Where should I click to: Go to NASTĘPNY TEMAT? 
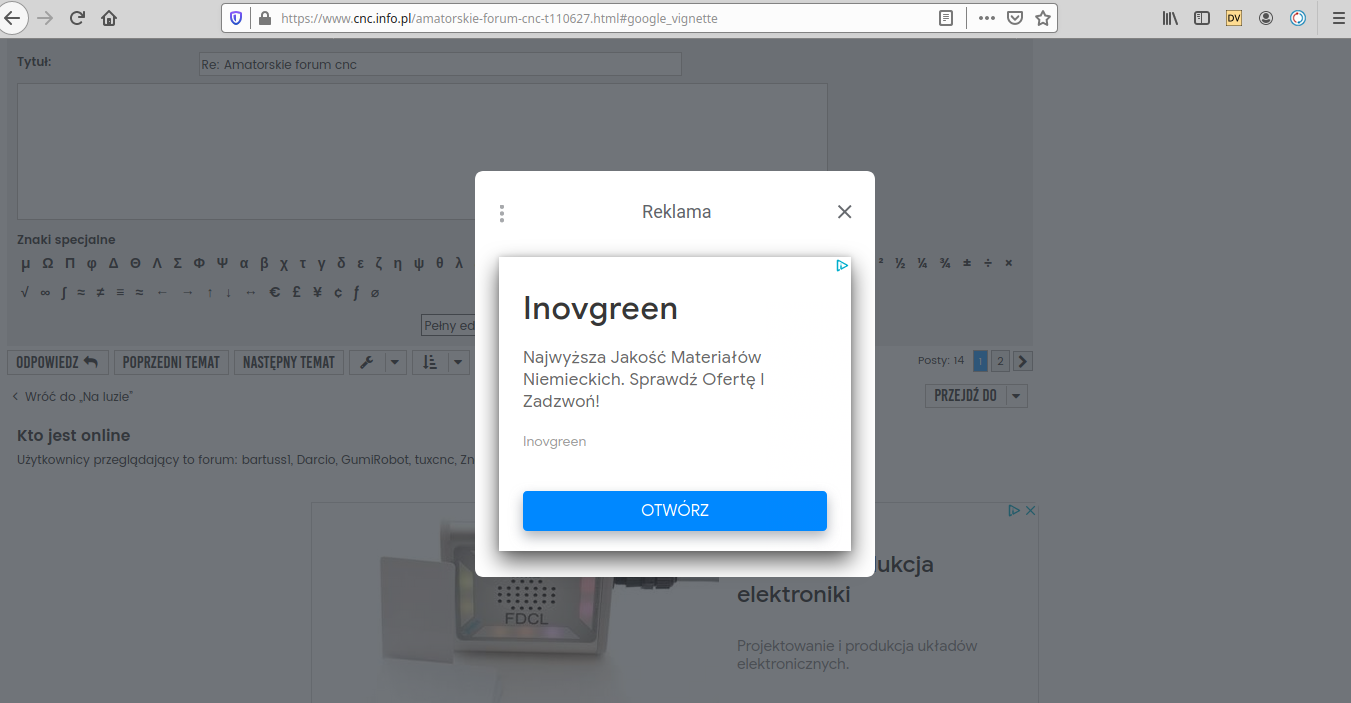point(289,362)
